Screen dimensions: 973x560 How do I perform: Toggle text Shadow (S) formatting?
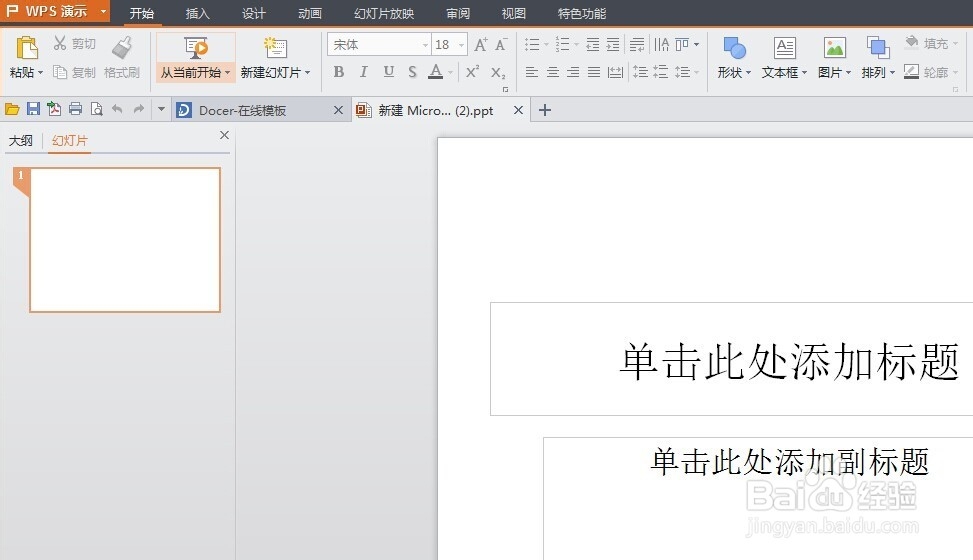413,72
